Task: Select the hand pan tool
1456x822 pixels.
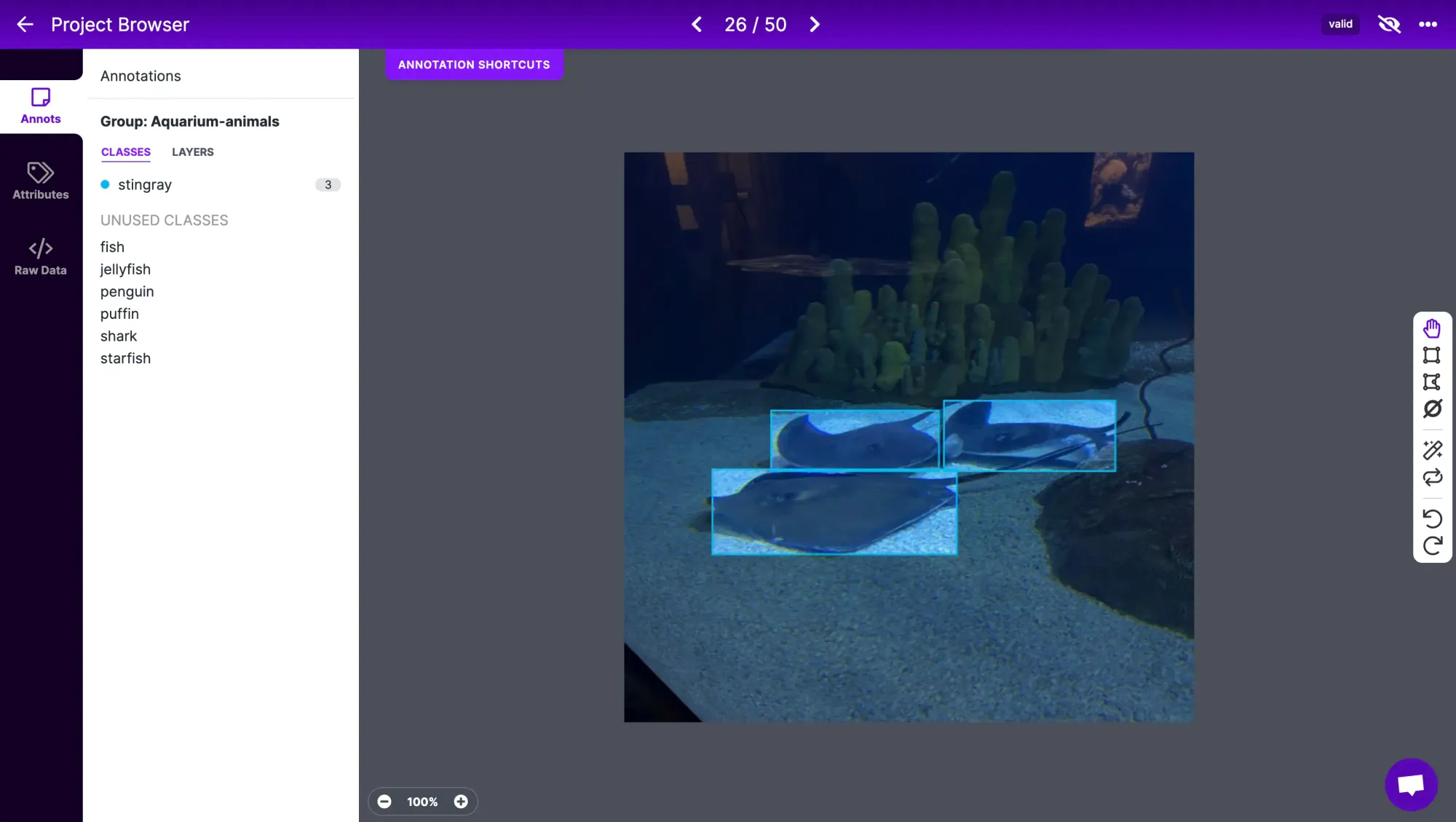Action: pos(1432,329)
